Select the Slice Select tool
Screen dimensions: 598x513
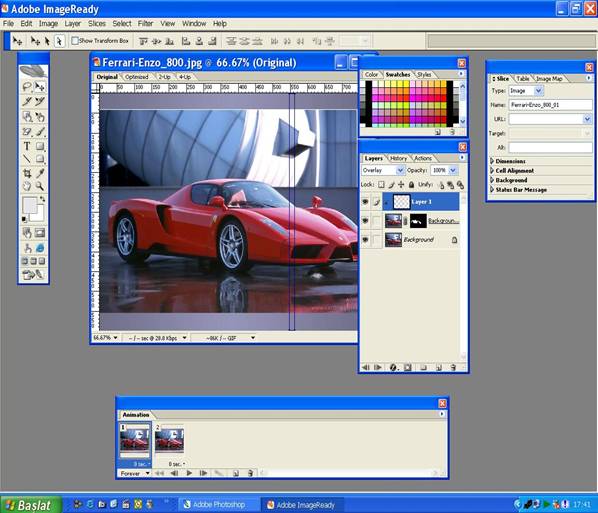tap(40, 101)
